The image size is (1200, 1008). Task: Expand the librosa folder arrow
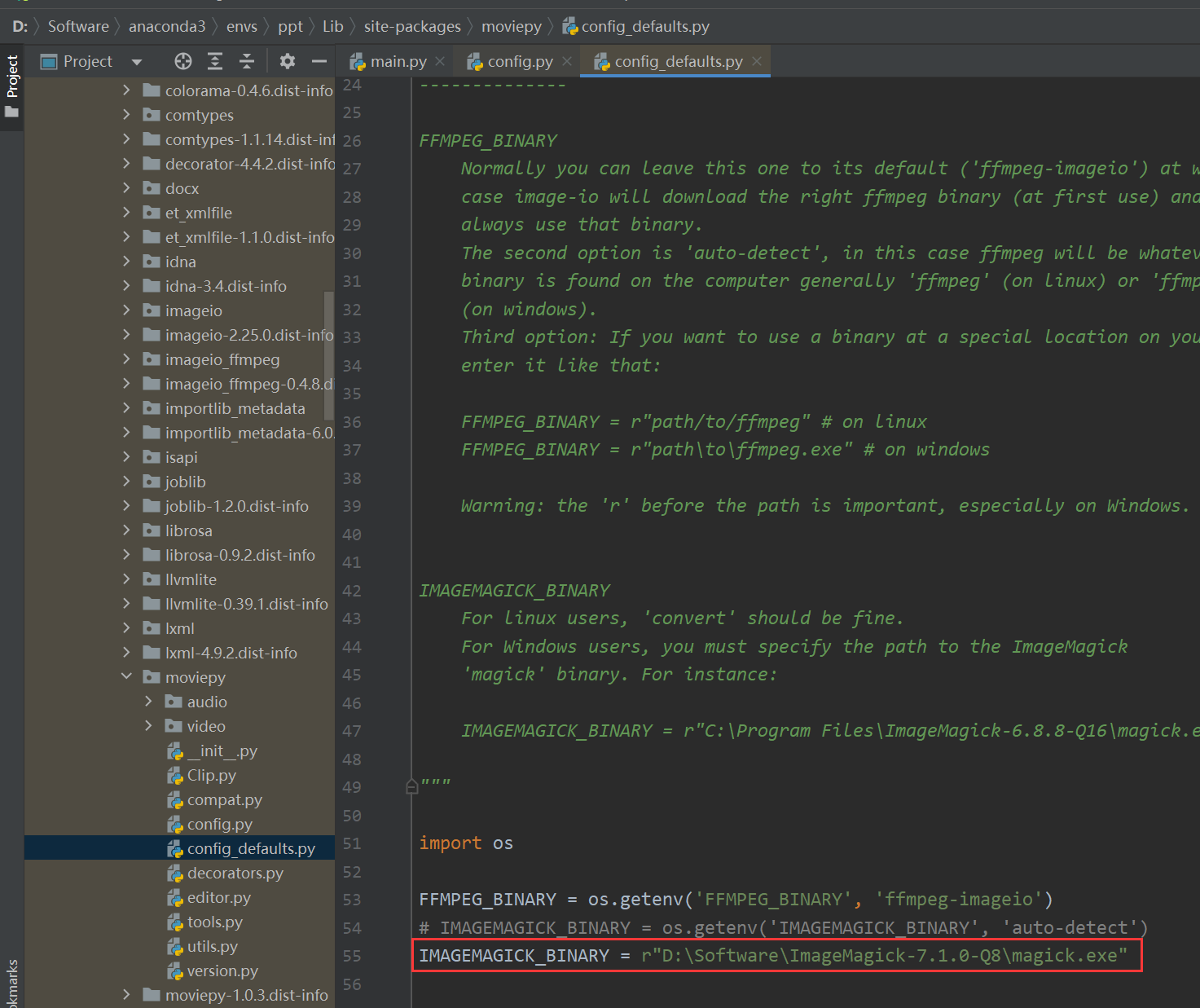click(x=126, y=530)
